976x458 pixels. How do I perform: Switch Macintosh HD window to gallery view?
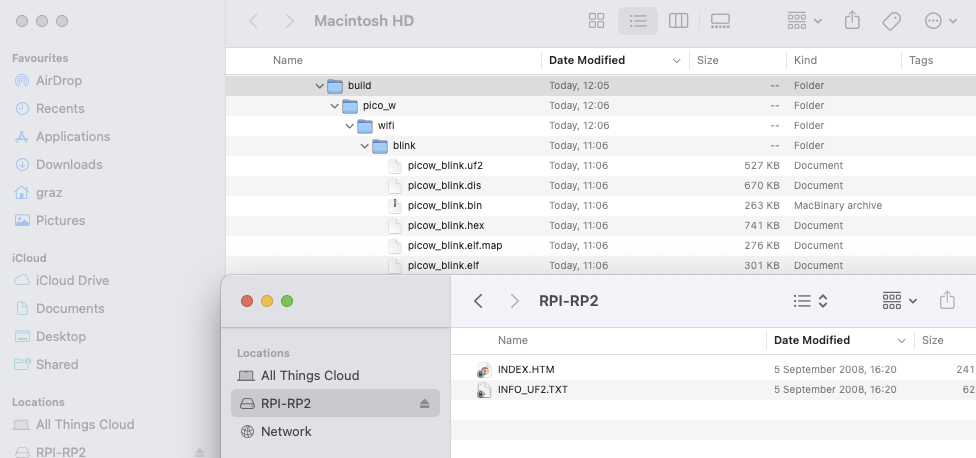[720, 21]
